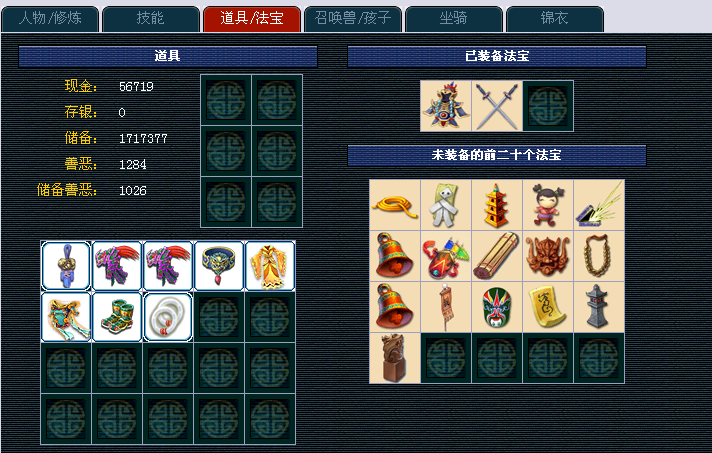The image size is (712, 453).
Task: Open the 技能 tab
Action: pos(151,19)
